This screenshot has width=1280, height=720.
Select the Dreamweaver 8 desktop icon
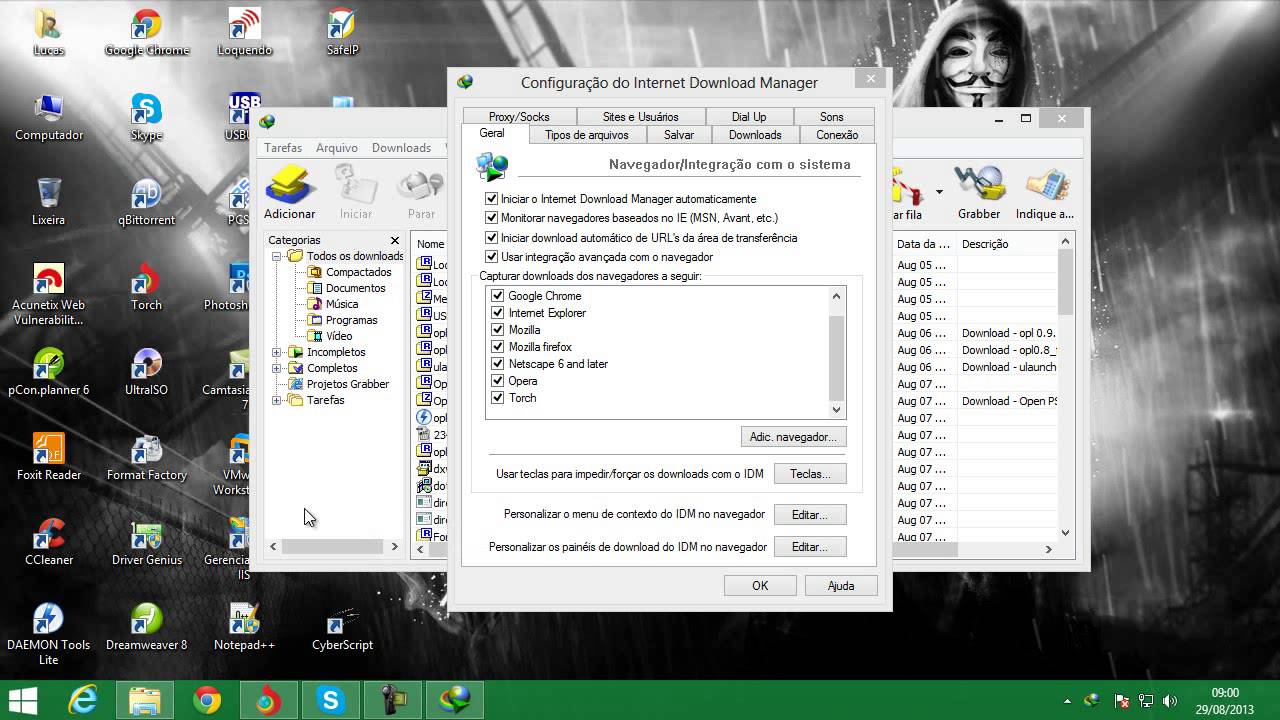(147, 628)
